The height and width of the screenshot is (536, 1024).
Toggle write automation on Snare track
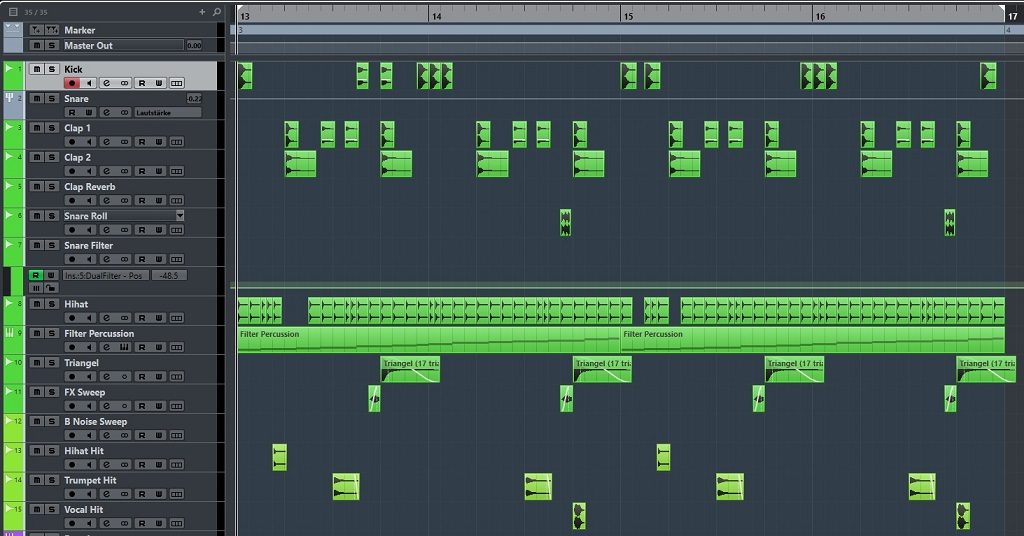click(x=89, y=112)
